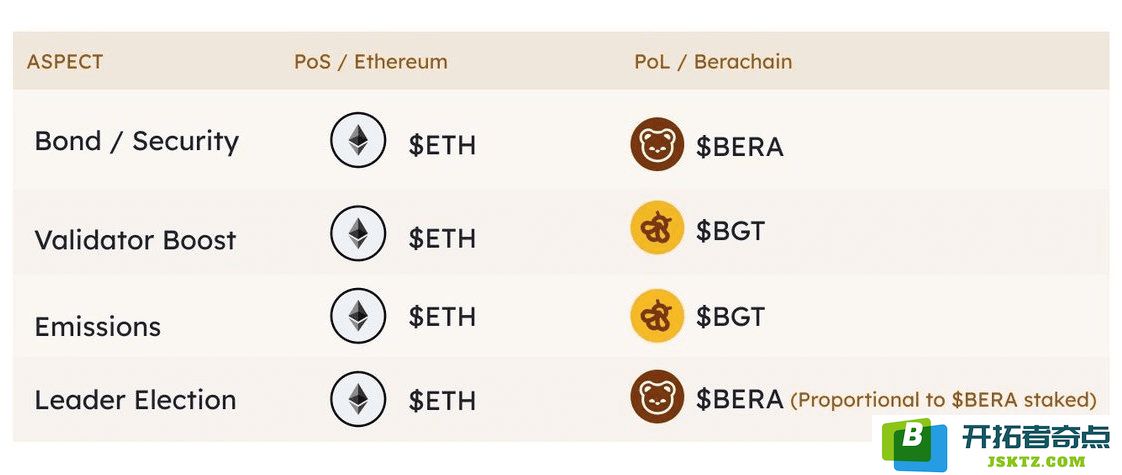Select the PoL / Berachain column header
The image size is (1122, 475).
(713, 62)
